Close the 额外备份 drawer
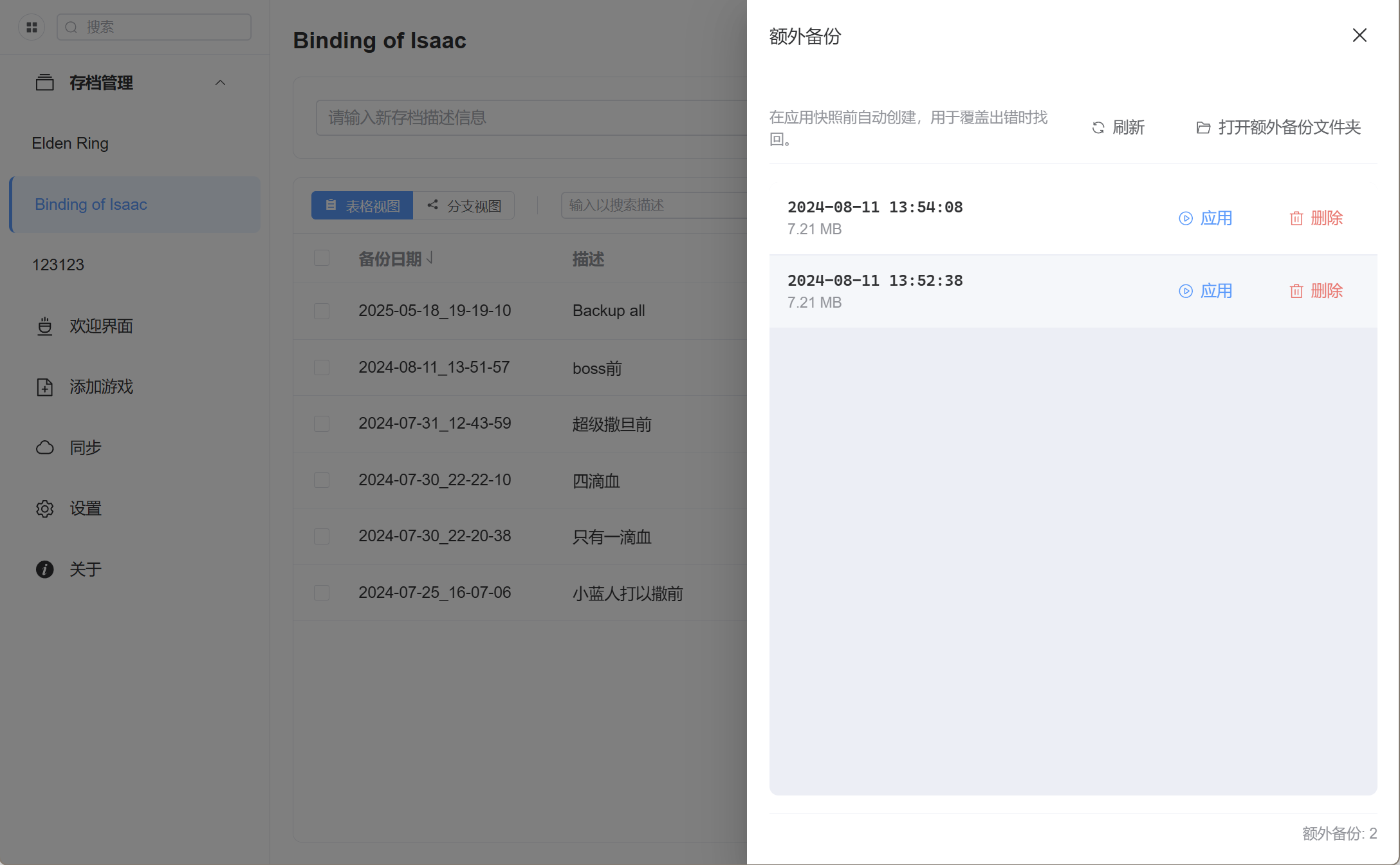1400x865 pixels. click(1359, 35)
